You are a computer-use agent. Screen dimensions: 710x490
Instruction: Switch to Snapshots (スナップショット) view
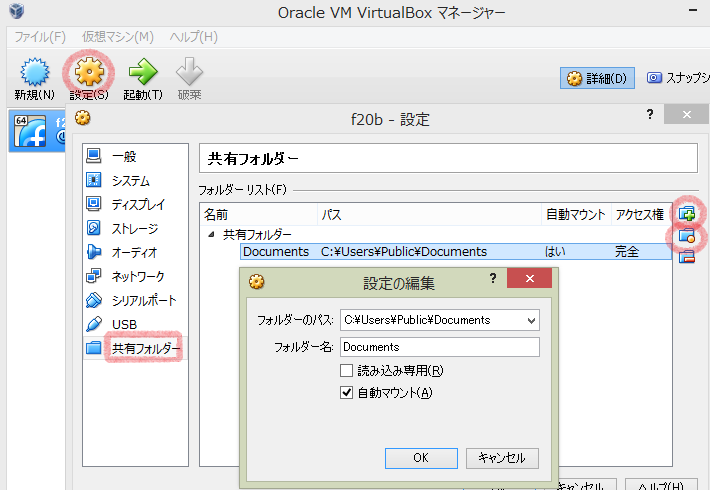tap(677, 78)
